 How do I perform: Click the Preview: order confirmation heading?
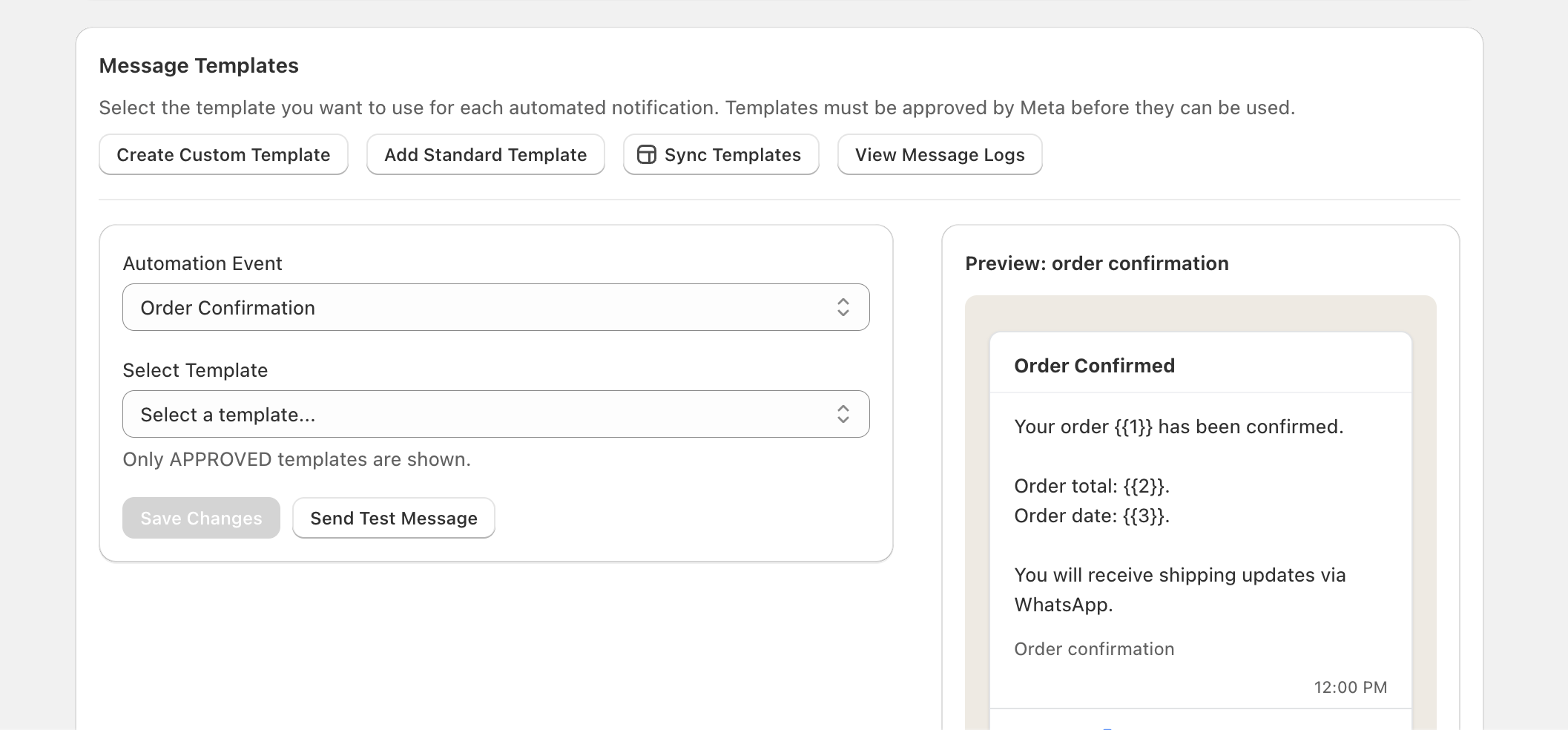coord(1097,263)
